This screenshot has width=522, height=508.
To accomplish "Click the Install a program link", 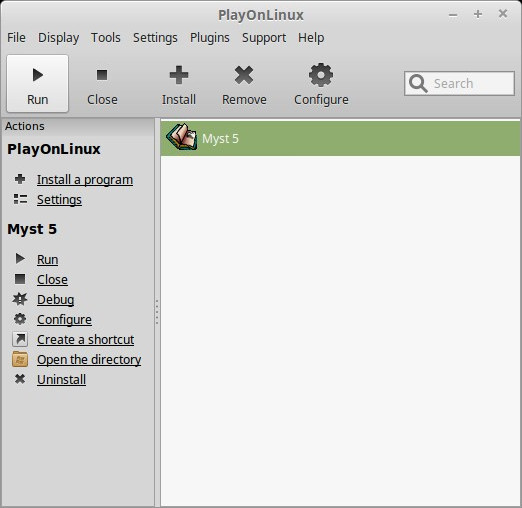I will coord(85,180).
